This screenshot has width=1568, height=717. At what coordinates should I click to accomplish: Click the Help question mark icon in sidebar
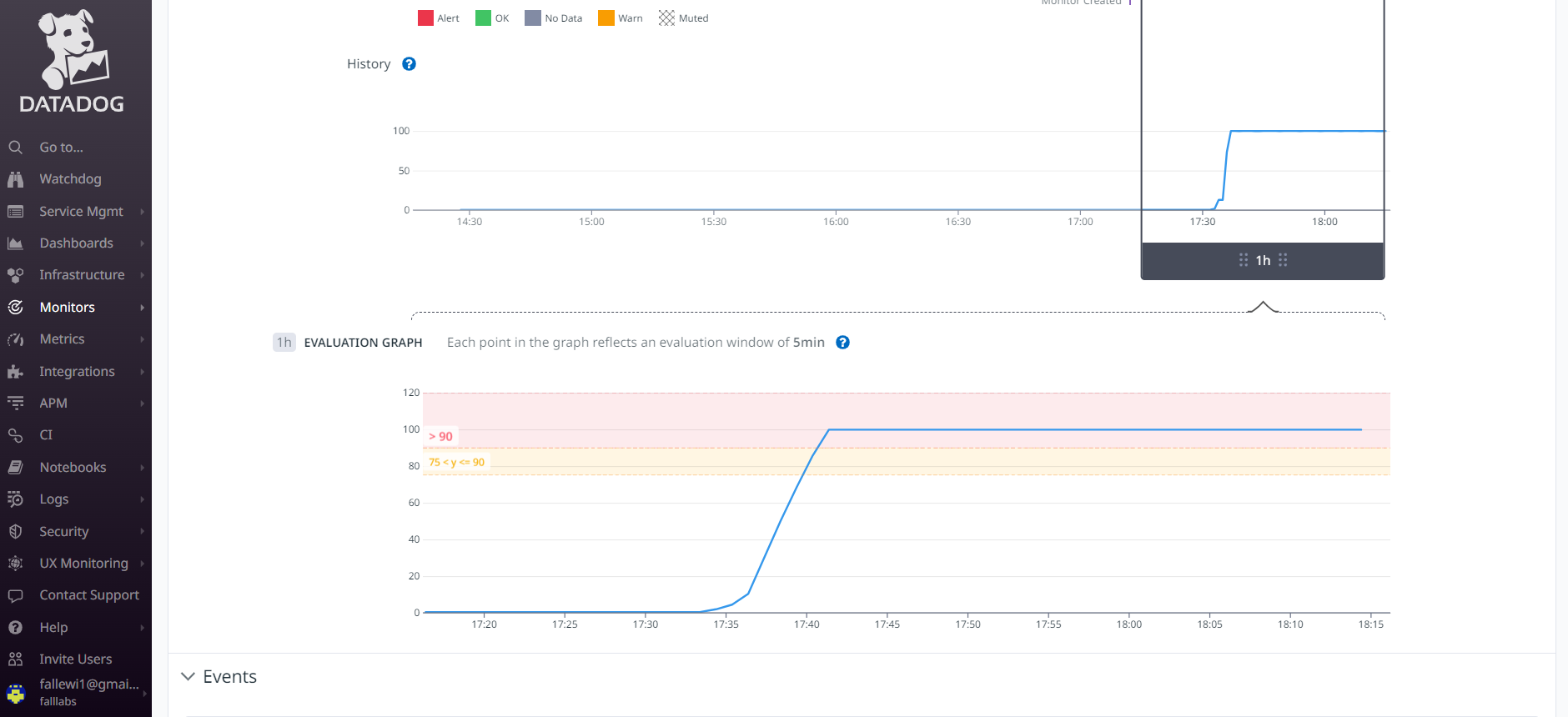pyautogui.click(x=15, y=628)
